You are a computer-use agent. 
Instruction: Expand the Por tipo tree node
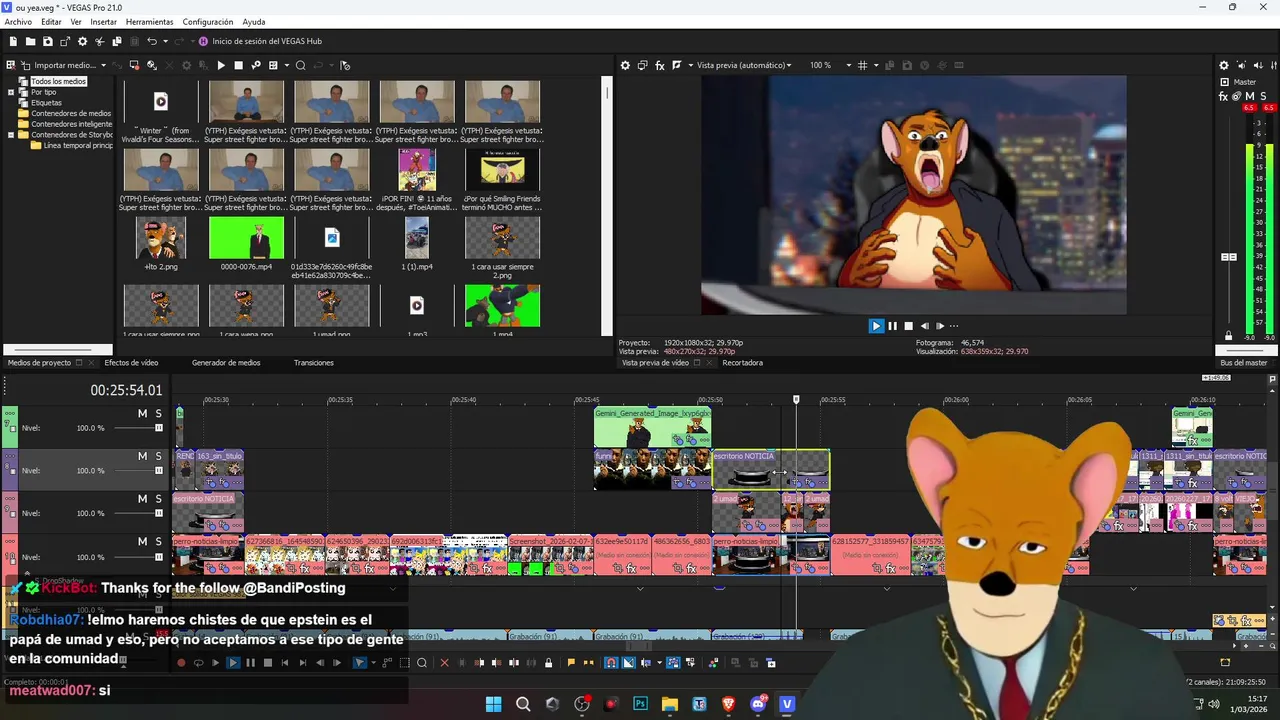coord(11,92)
